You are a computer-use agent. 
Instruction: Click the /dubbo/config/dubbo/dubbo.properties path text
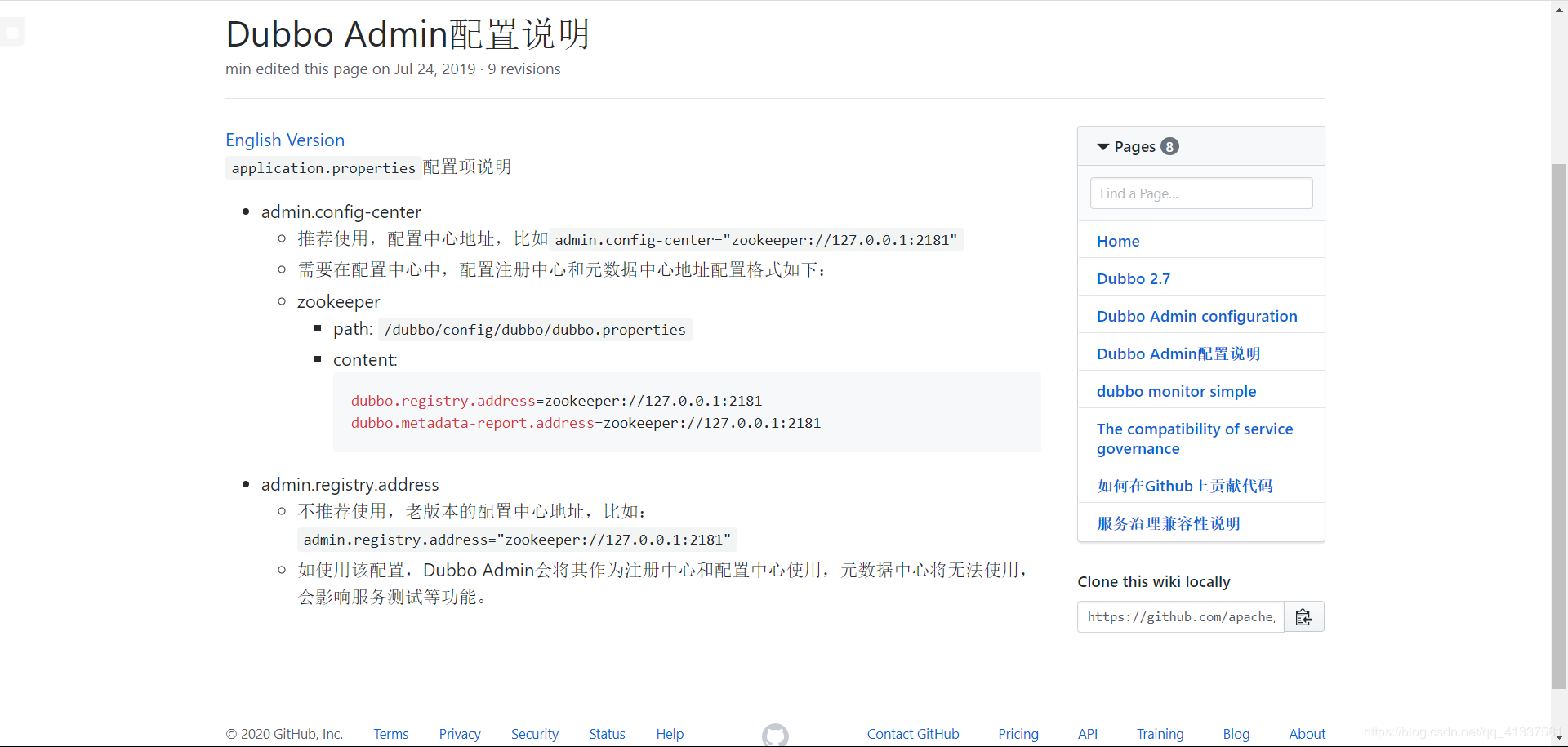pyautogui.click(x=535, y=330)
